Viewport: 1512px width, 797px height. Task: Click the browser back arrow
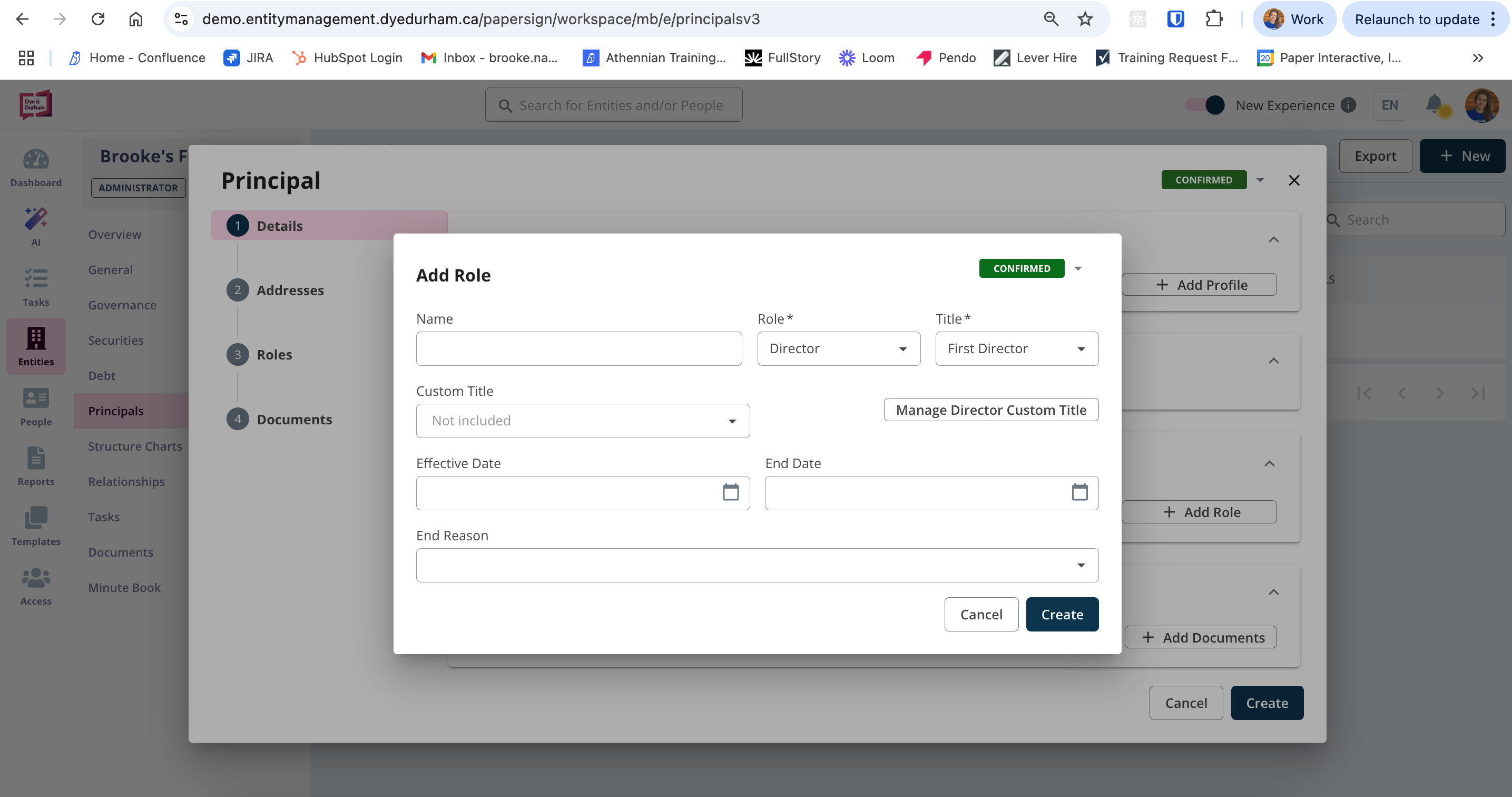tap(22, 19)
